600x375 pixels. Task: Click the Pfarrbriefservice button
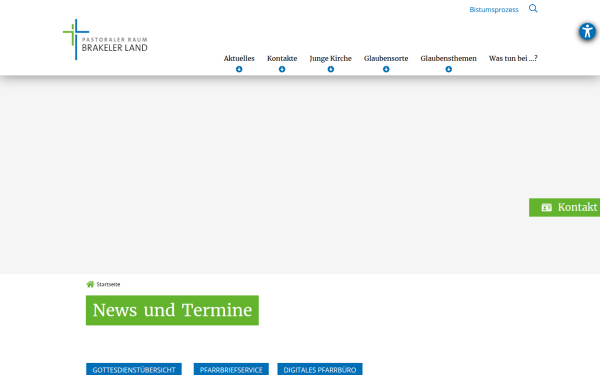231,369
